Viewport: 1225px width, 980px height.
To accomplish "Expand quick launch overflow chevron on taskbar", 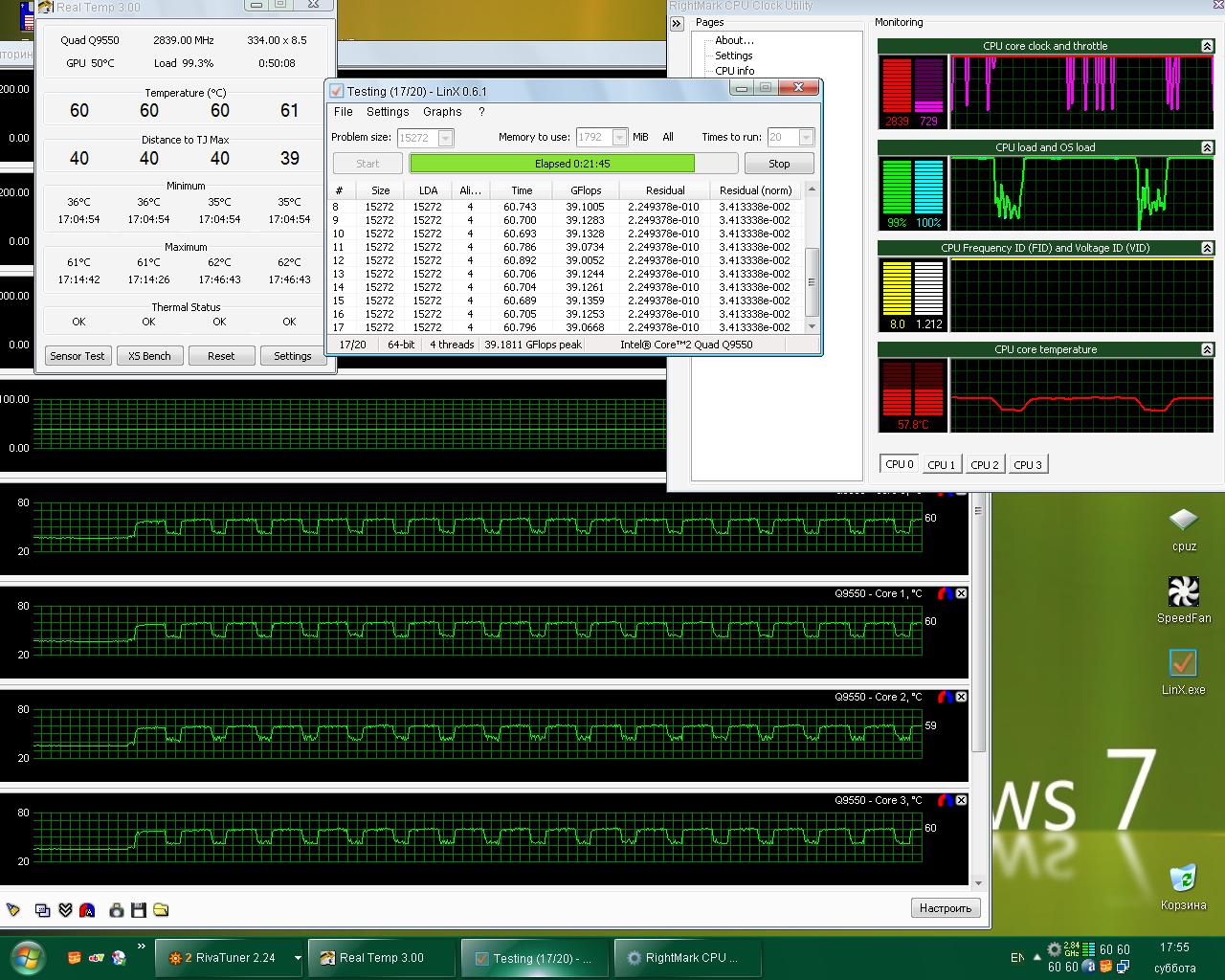I will click(142, 947).
